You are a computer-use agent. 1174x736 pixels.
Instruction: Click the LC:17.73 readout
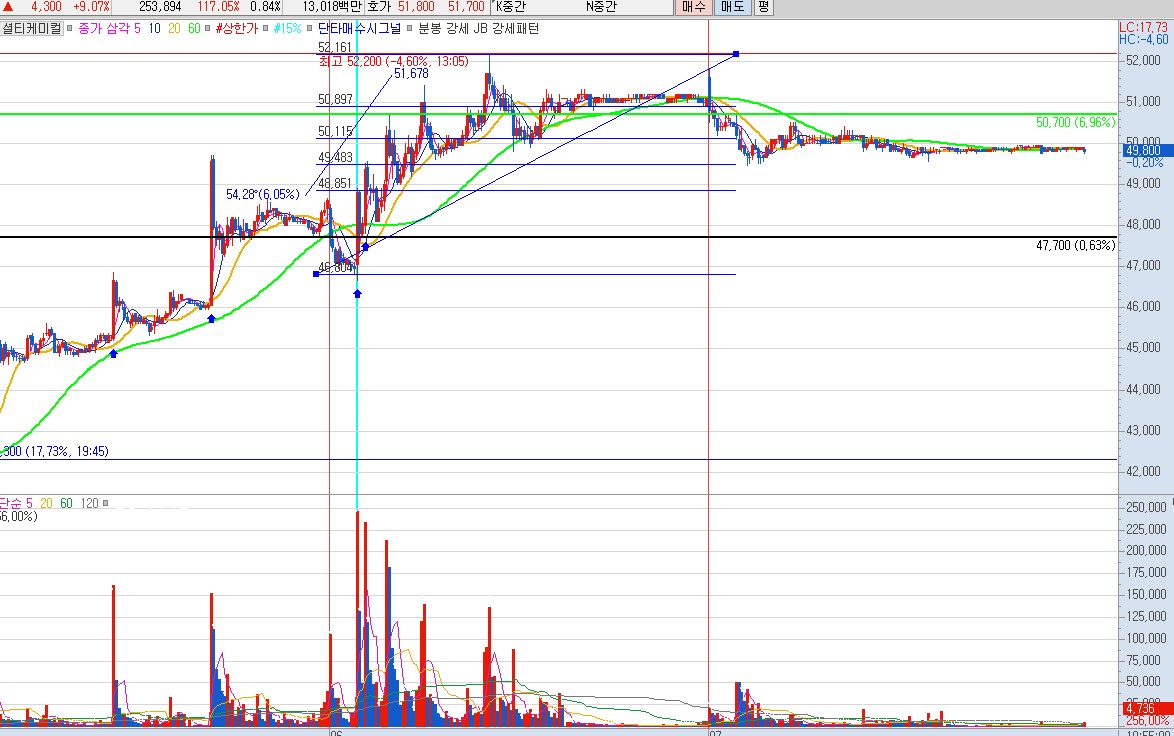point(1143,28)
